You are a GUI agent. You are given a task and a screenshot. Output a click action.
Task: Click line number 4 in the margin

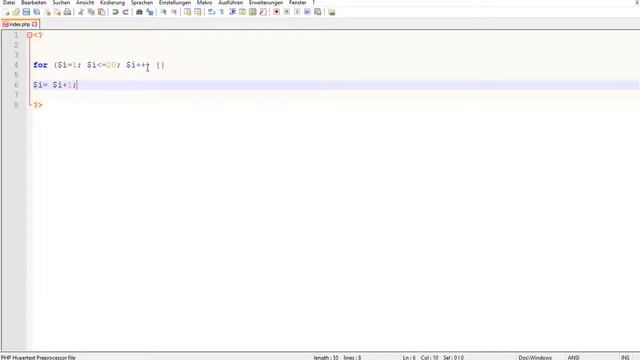pos(16,65)
